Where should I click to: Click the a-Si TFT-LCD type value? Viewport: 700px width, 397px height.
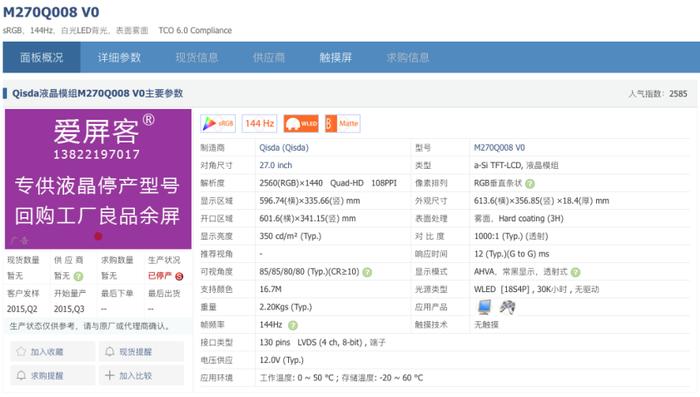(x=516, y=165)
